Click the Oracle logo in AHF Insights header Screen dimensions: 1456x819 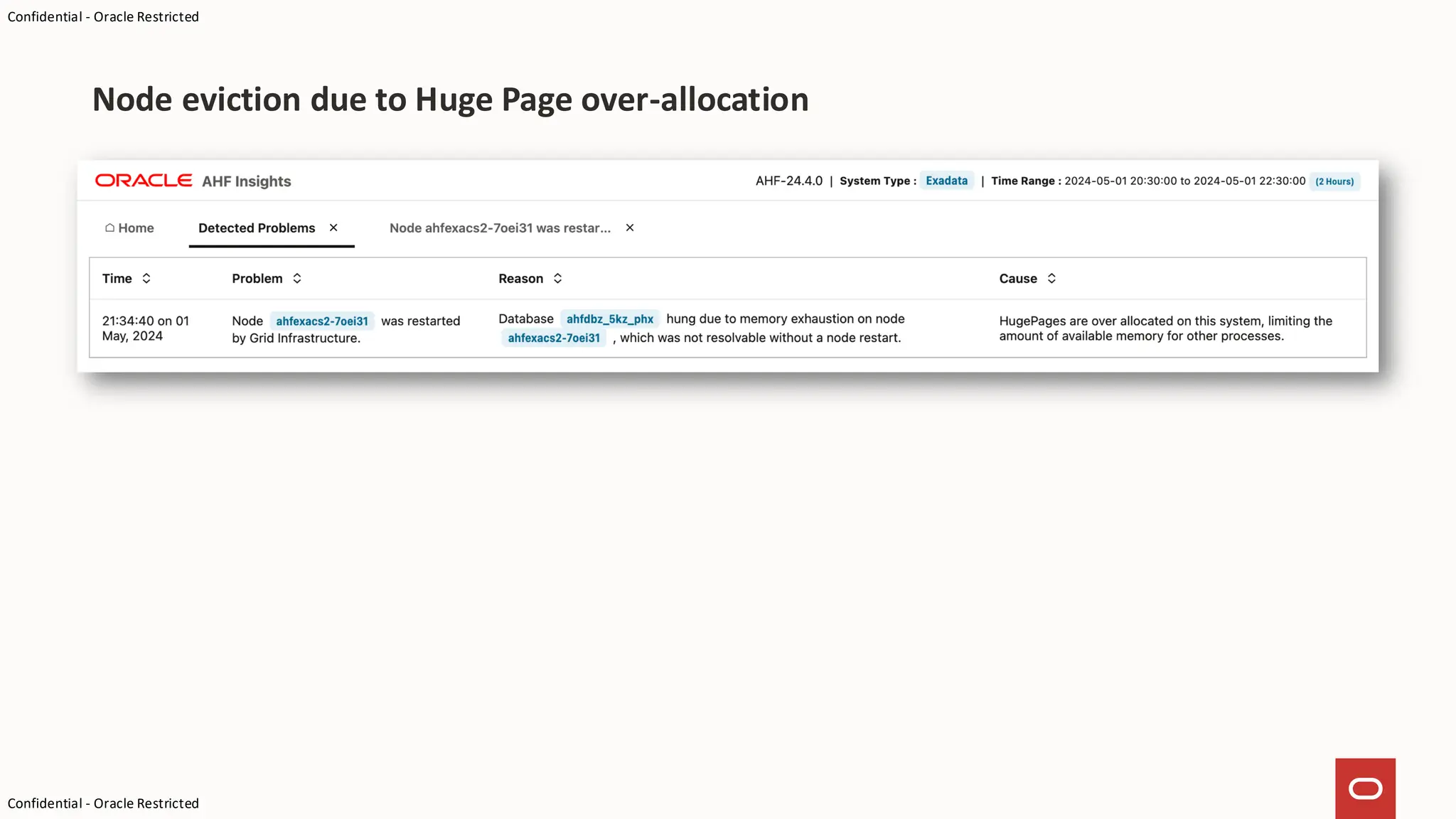(144, 181)
